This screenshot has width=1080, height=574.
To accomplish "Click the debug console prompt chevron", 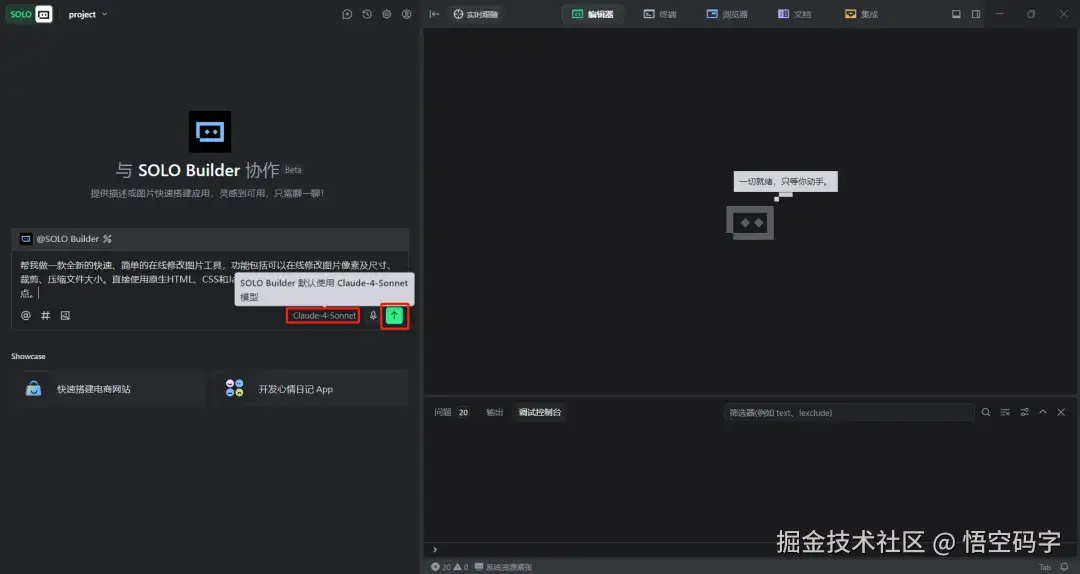I will (x=435, y=549).
